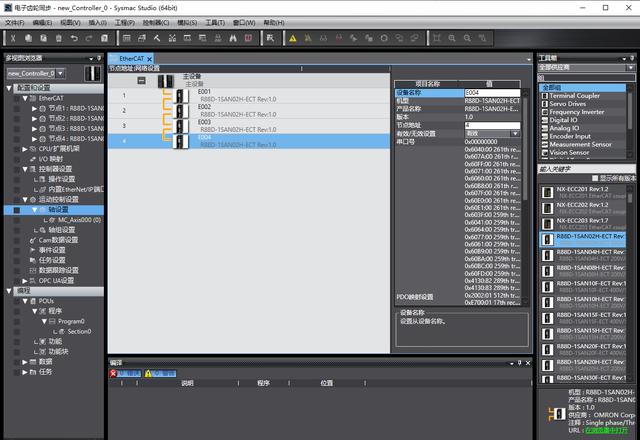
Task: Open the 文件(F) menu
Action: (x=15, y=22)
